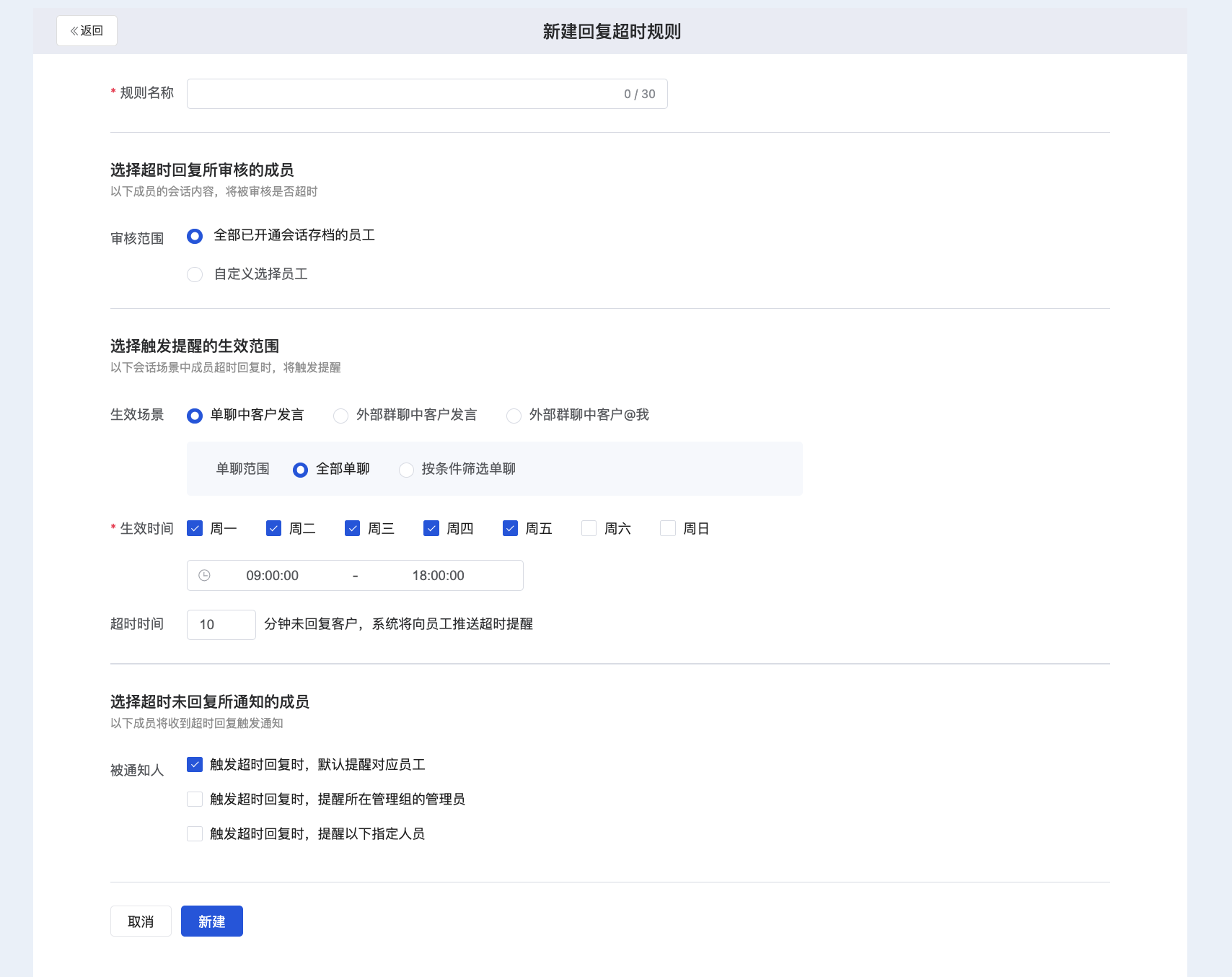Uncheck 周四 effective day
This screenshot has height=977, width=1232.
(431, 528)
